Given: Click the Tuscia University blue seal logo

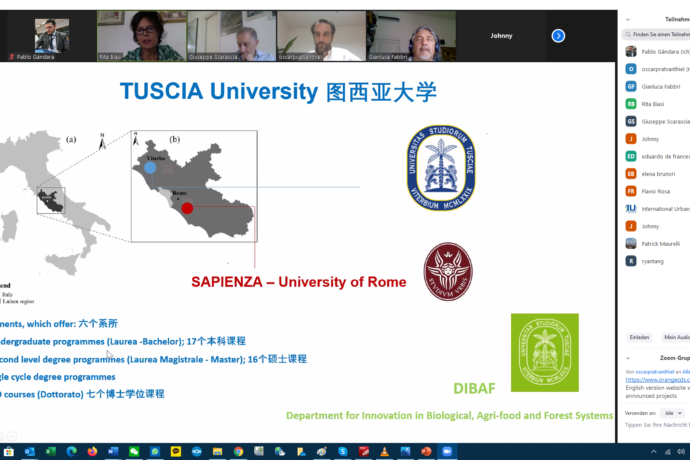Looking at the screenshot, I should click(x=441, y=168).
